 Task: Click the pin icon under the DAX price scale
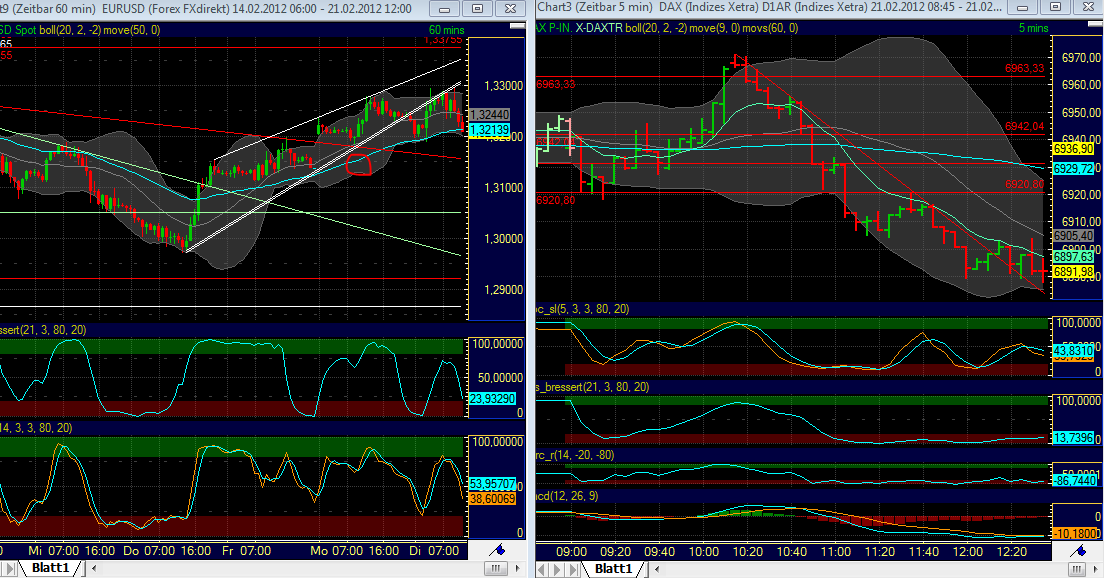tap(1078, 550)
